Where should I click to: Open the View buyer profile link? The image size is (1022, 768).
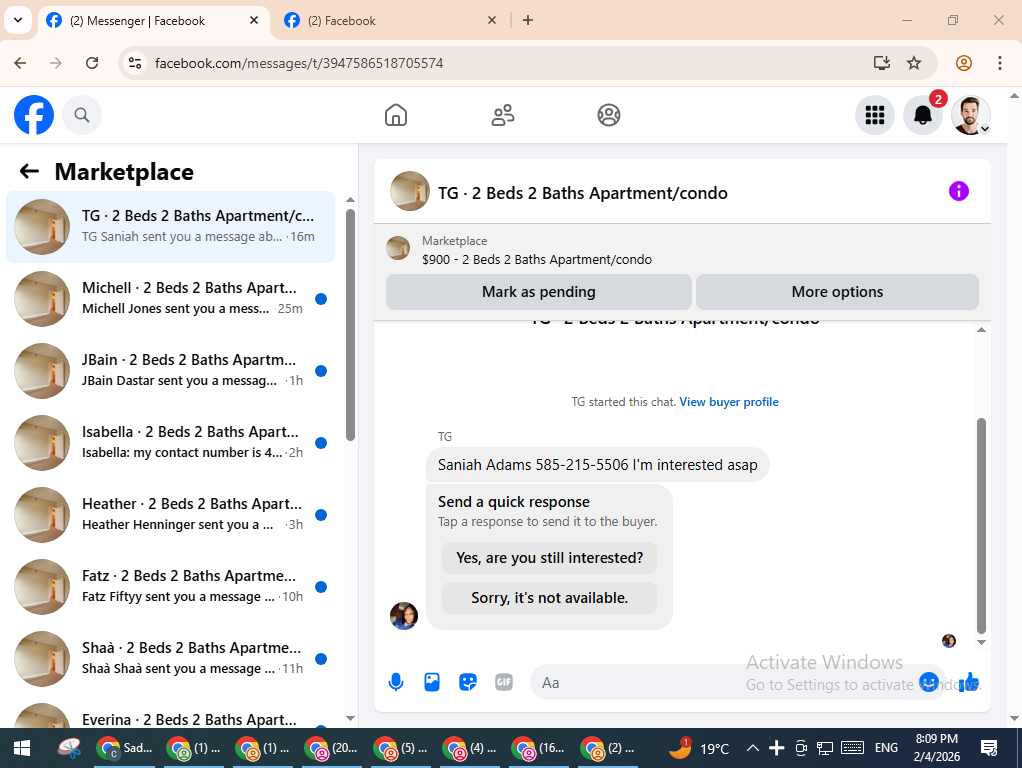tap(729, 402)
